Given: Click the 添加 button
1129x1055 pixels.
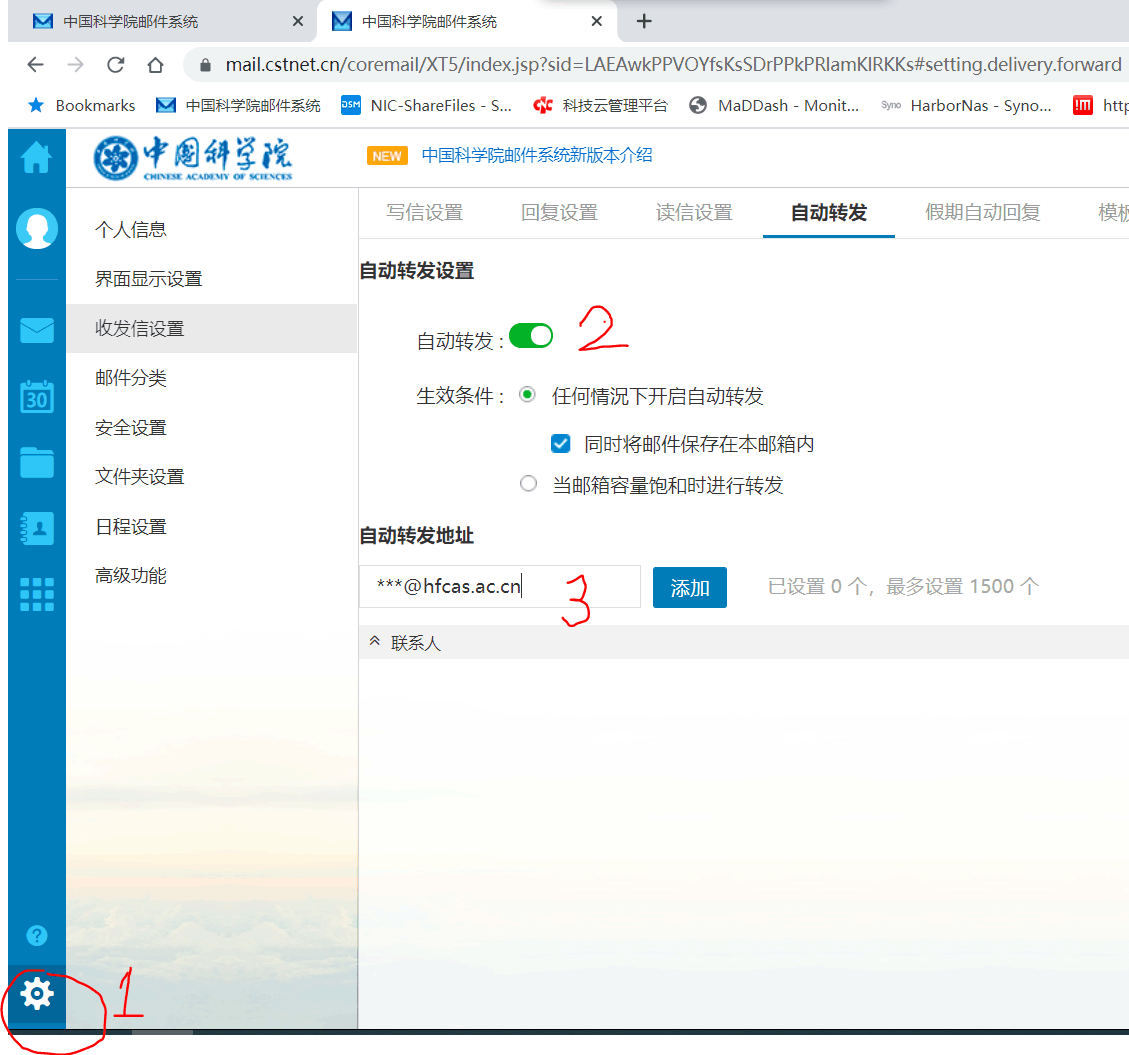Looking at the screenshot, I should point(689,588).
